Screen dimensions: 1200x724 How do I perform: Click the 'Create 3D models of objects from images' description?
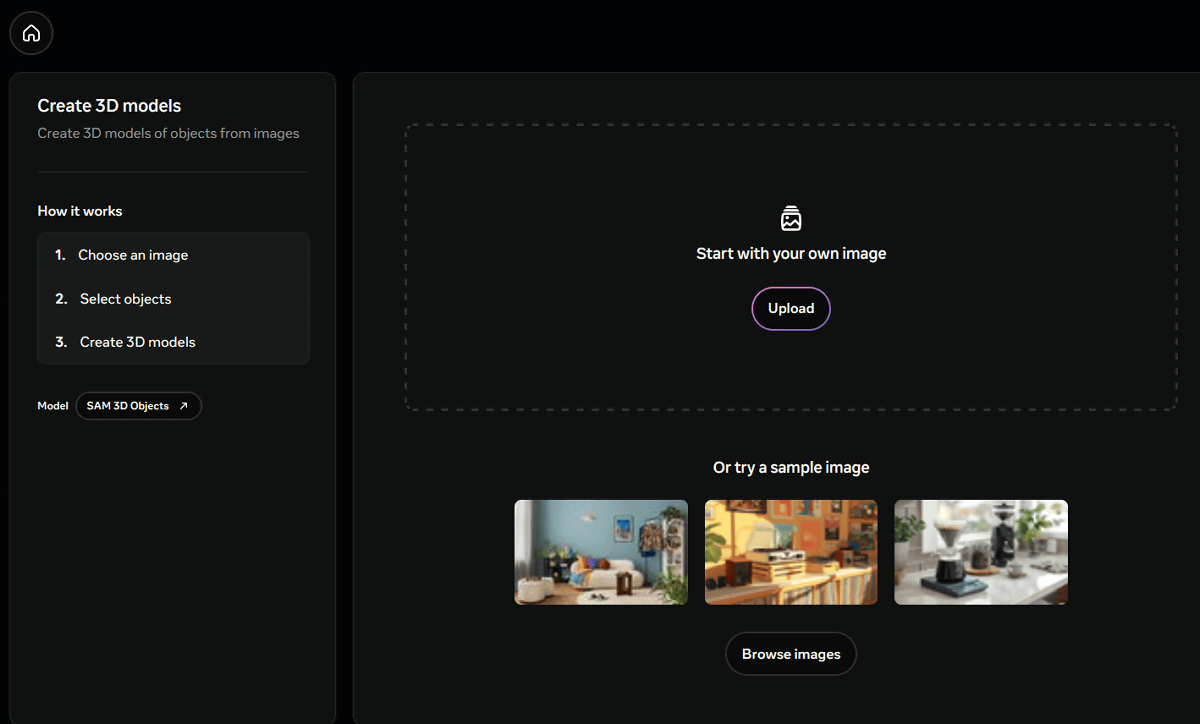click(168, 133)
